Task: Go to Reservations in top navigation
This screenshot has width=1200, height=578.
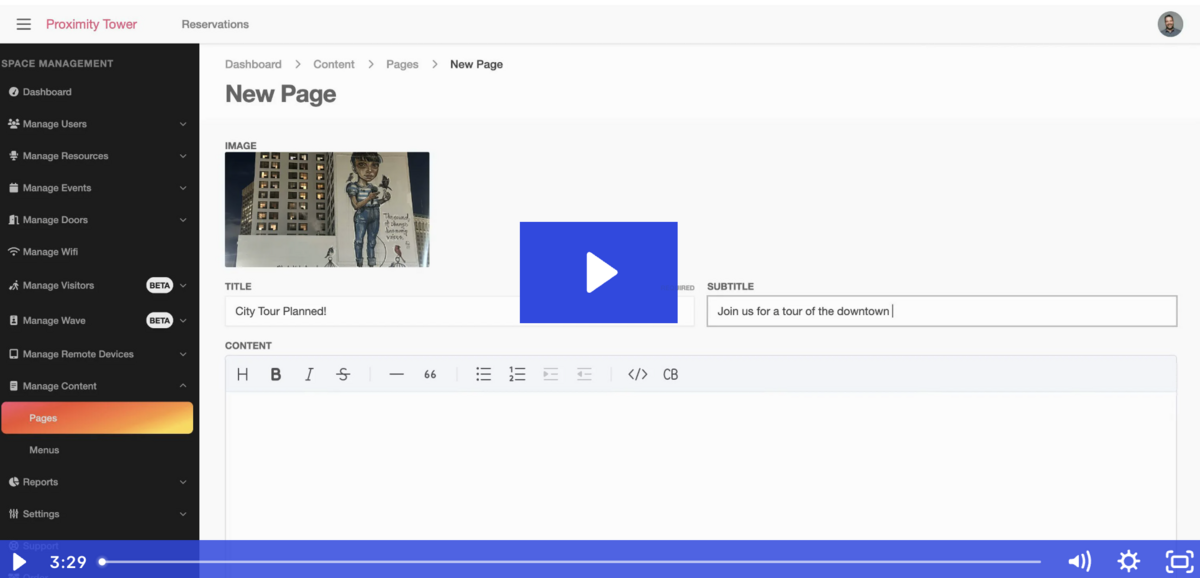Action: (215, 24)
